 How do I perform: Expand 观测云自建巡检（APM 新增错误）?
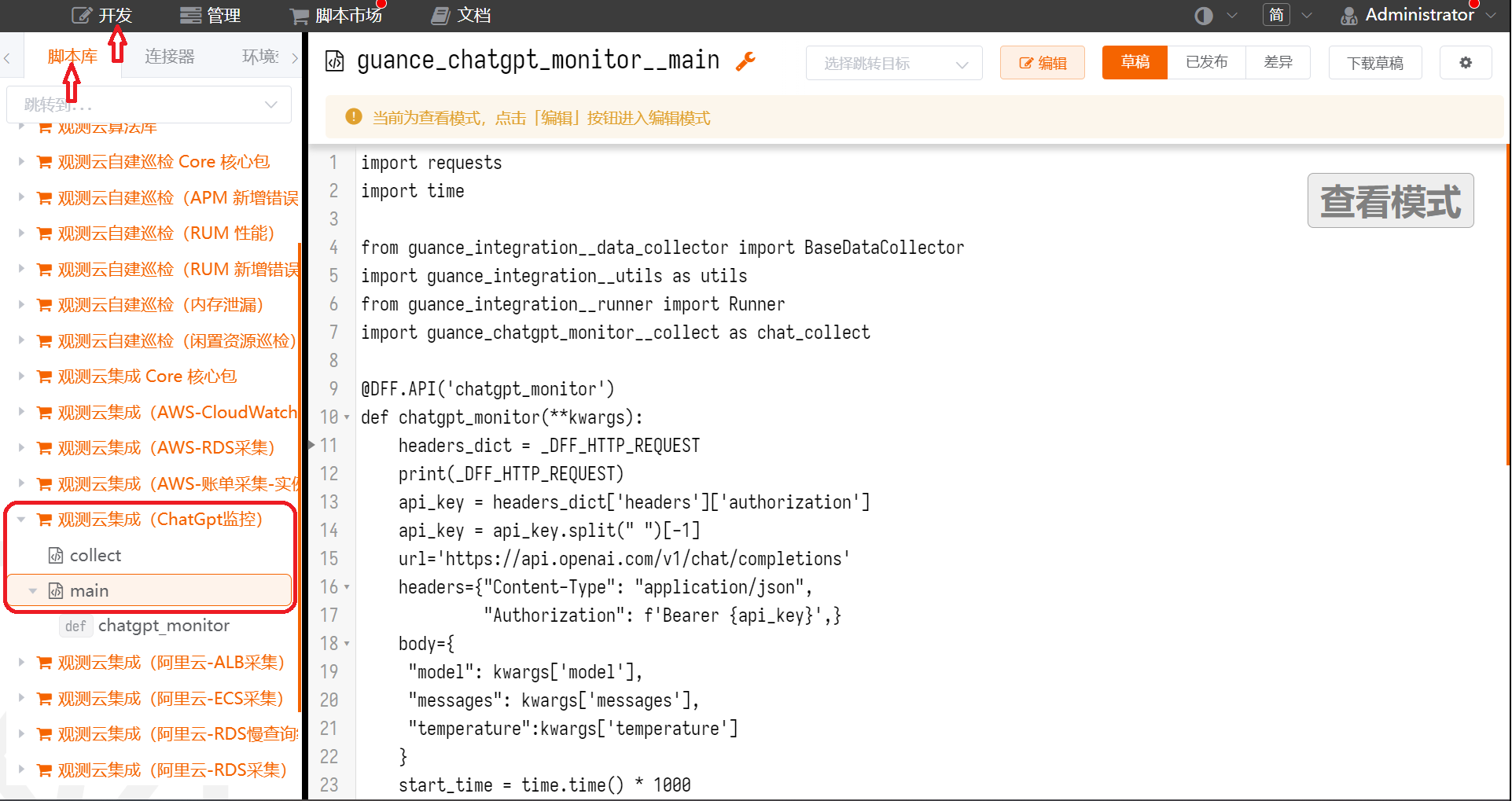pos(21,197)
